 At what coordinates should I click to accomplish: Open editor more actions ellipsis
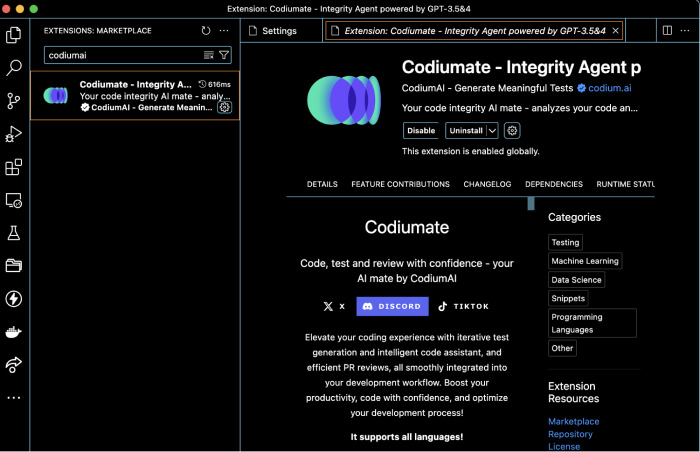coord(685,31)
